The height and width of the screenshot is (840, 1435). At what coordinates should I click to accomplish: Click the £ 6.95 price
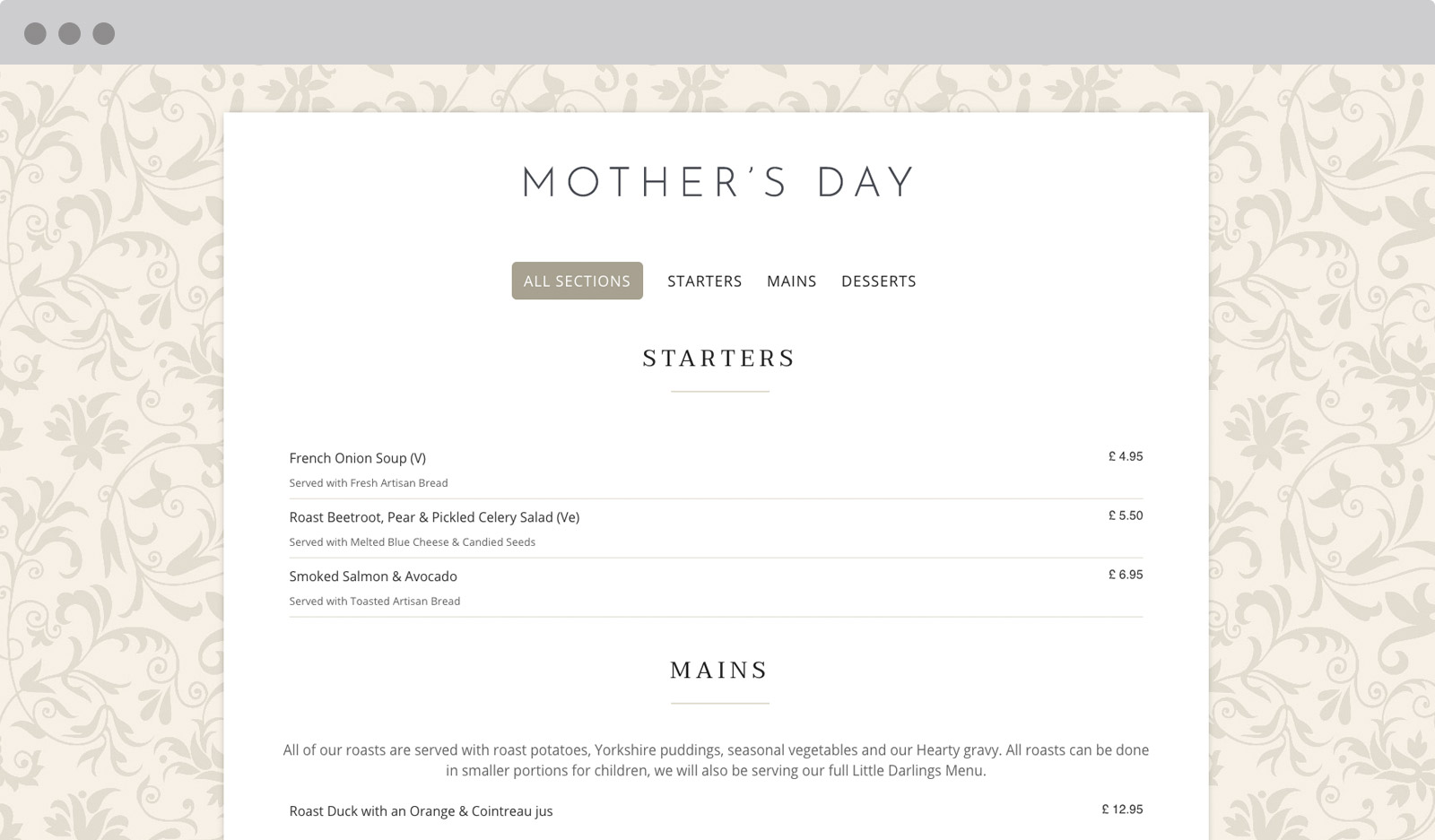pos(1126,575)
